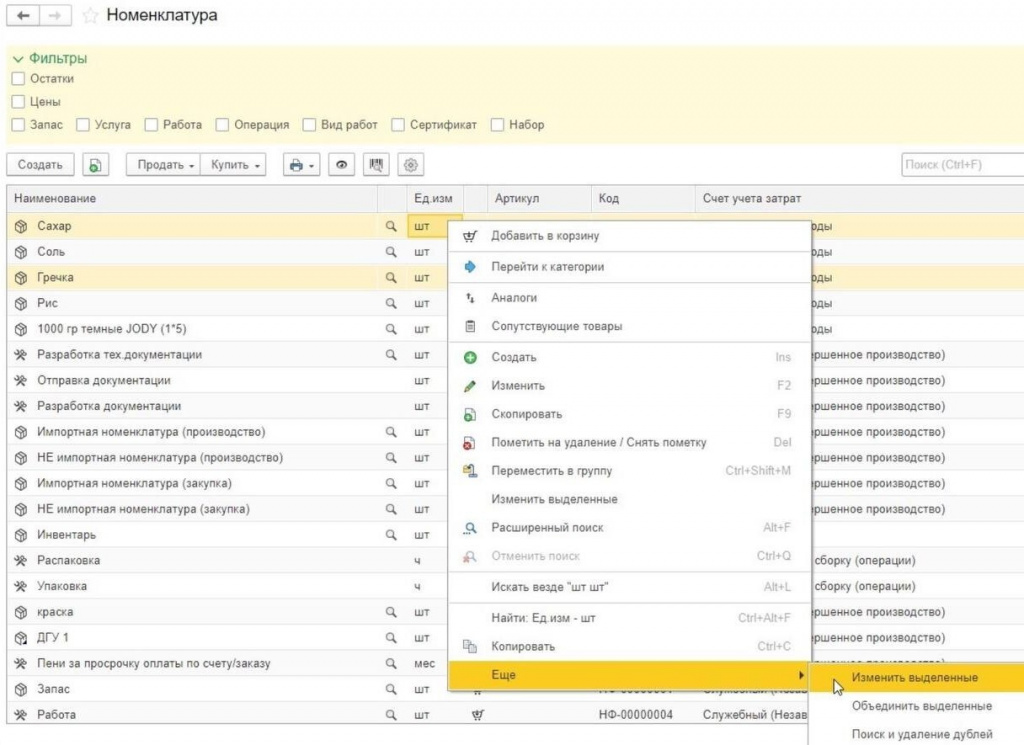
Task: Select Изменить выделенные in the Еще submenu
Action: pos(914,677)
